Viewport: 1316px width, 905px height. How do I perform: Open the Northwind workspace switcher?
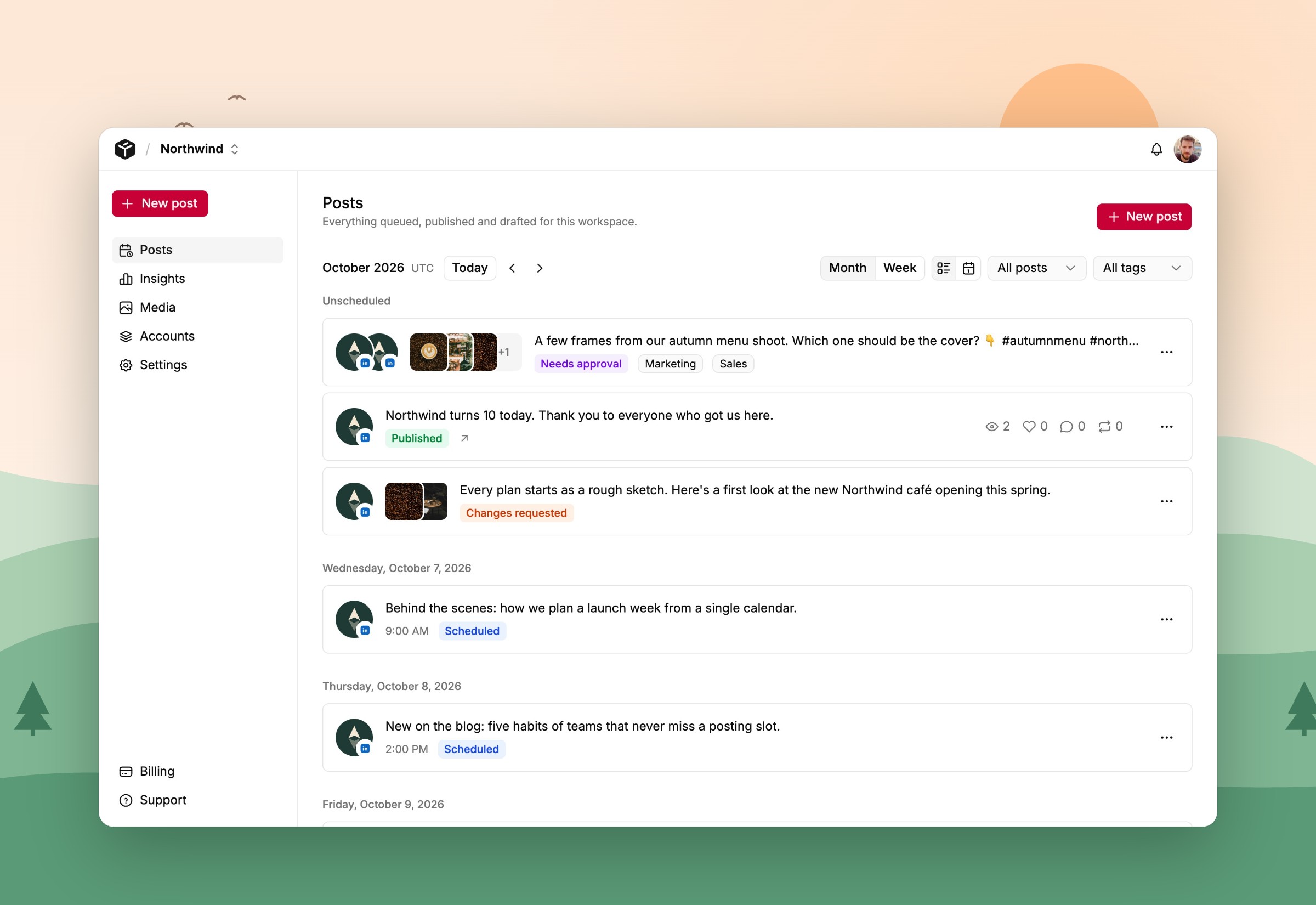coord(200,149)
